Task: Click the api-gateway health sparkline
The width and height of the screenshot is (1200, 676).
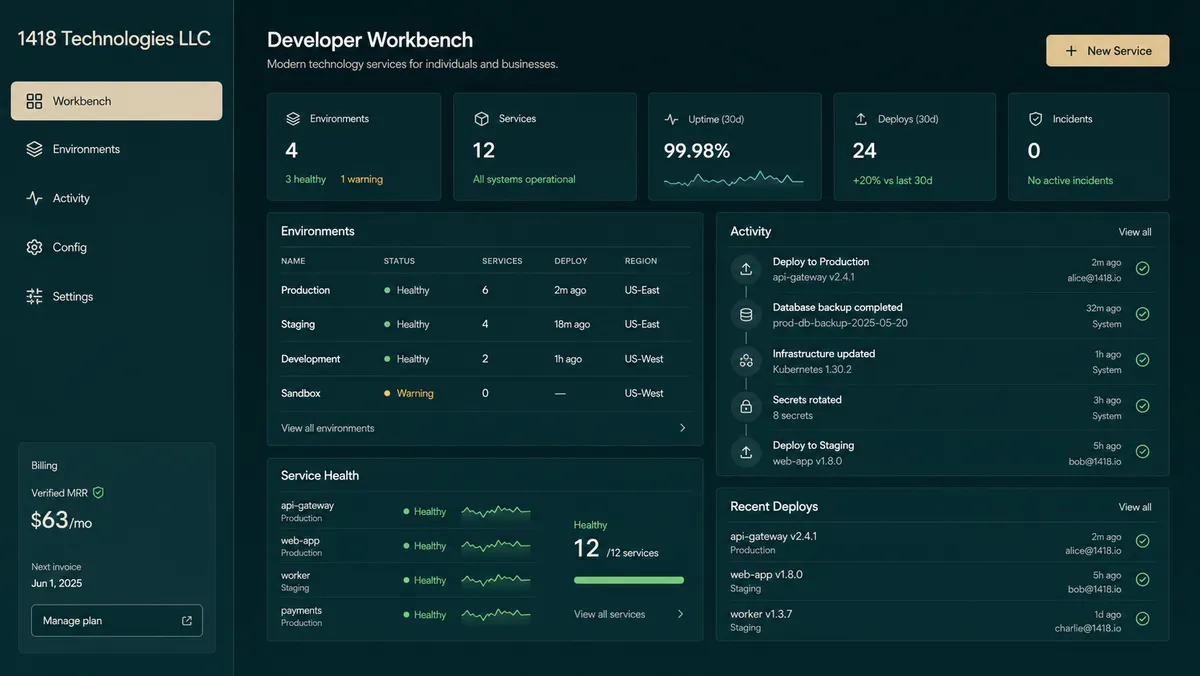Action: coord(496,511)
